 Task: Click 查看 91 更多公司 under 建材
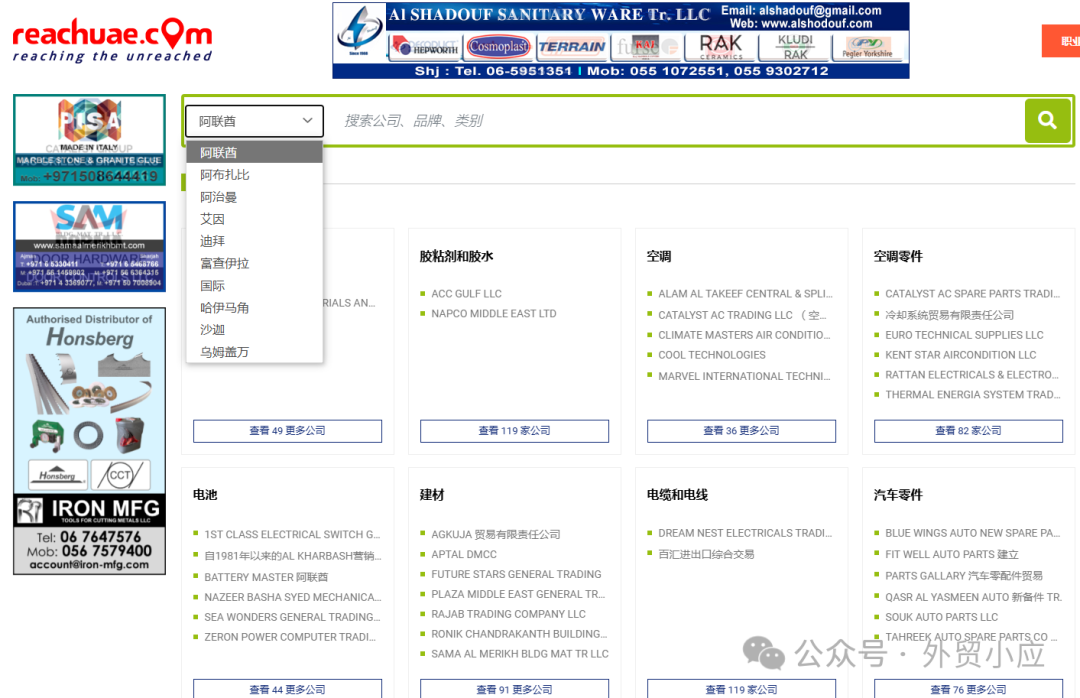(515, 689)
